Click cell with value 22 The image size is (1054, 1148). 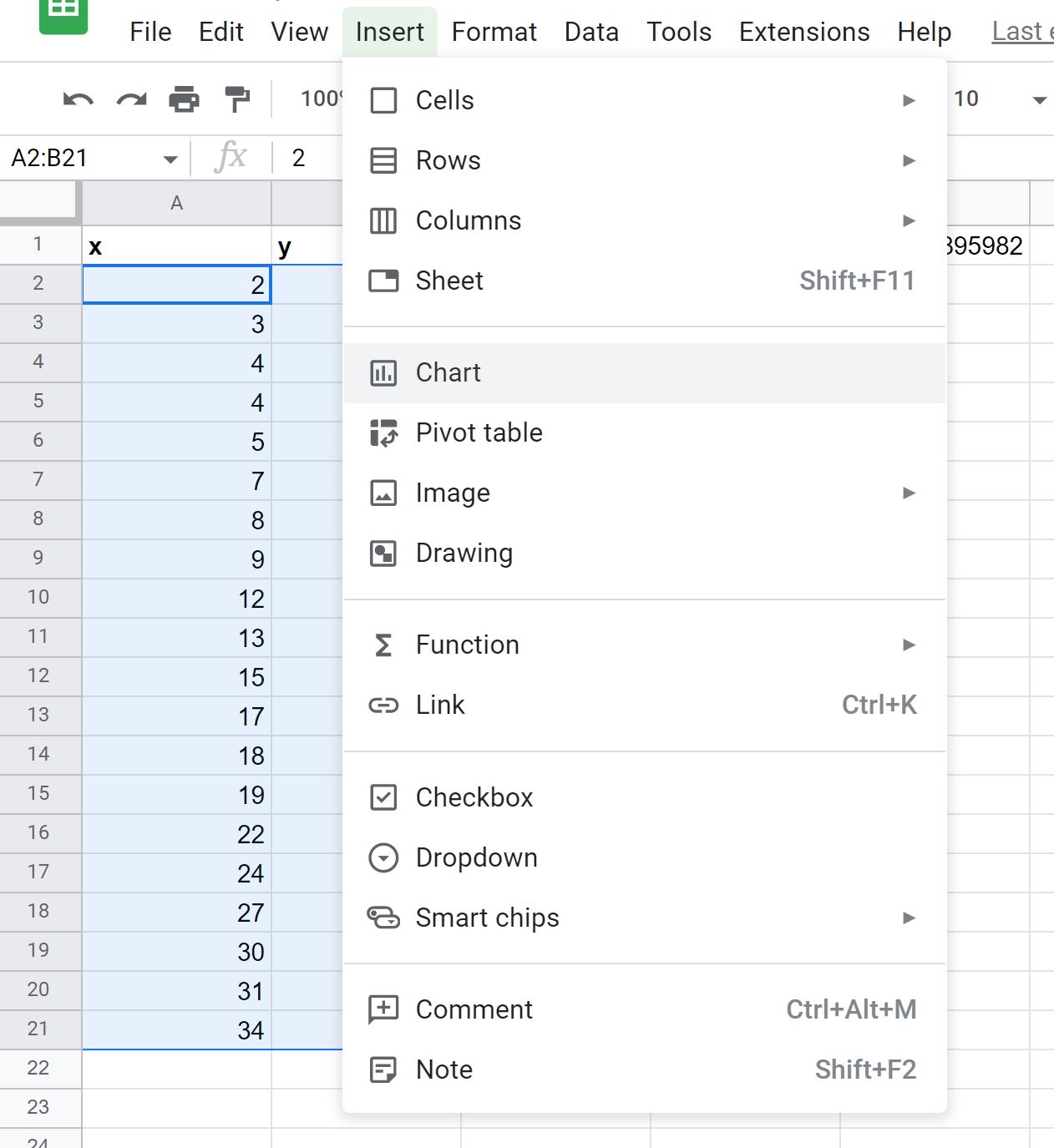tap(177, 833)
